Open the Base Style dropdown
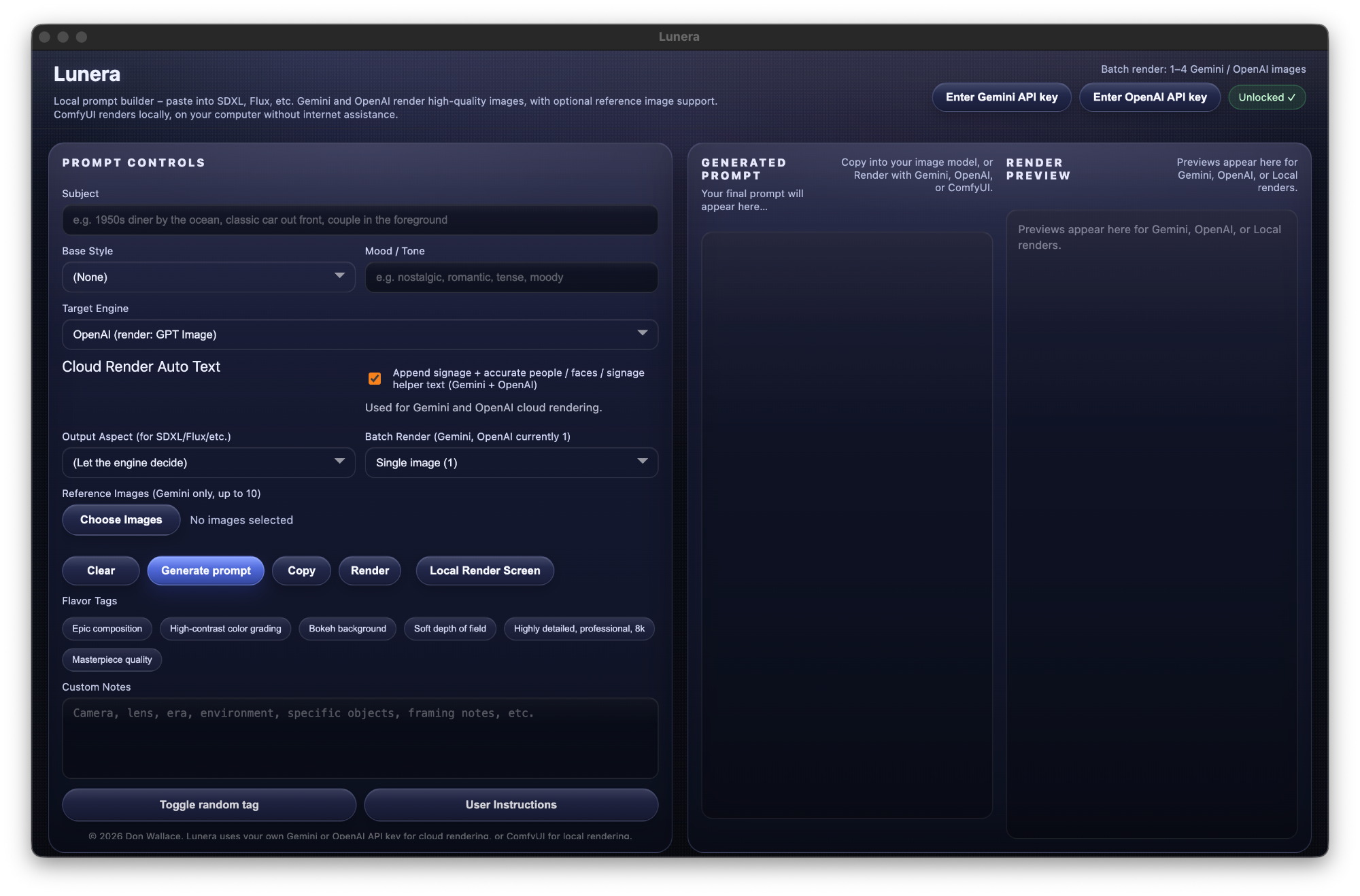 pos(208,277)
